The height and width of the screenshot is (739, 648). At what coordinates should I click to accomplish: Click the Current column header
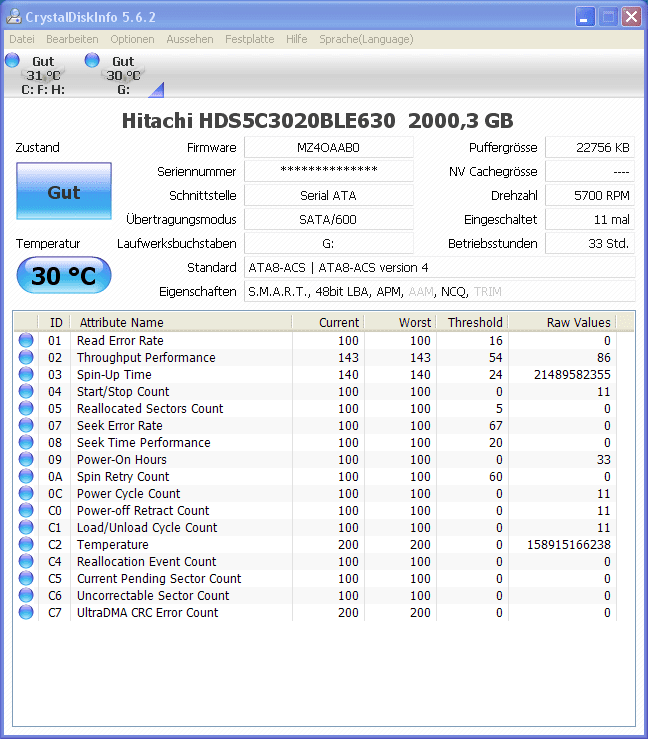click(x=328, y=322)
